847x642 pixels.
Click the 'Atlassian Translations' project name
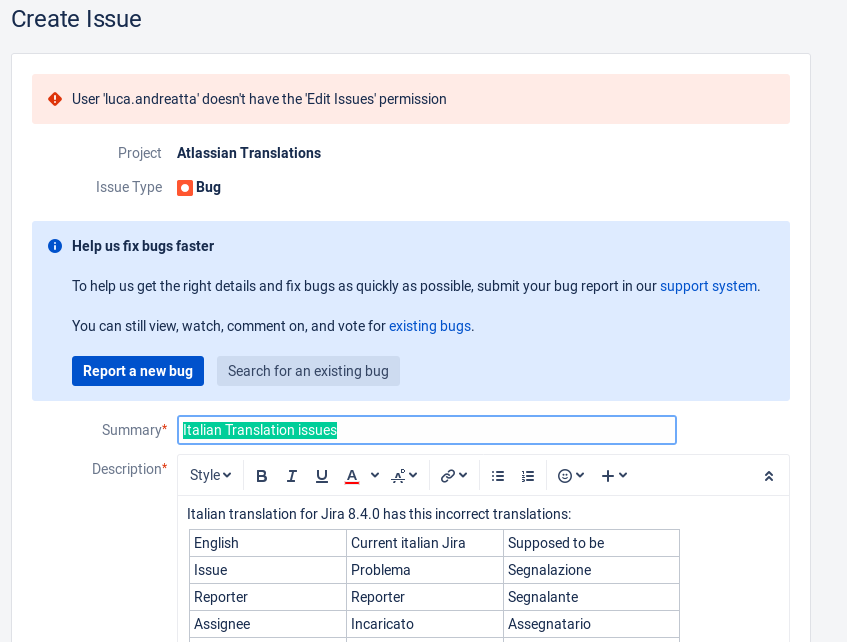click(x=249, y=153)
